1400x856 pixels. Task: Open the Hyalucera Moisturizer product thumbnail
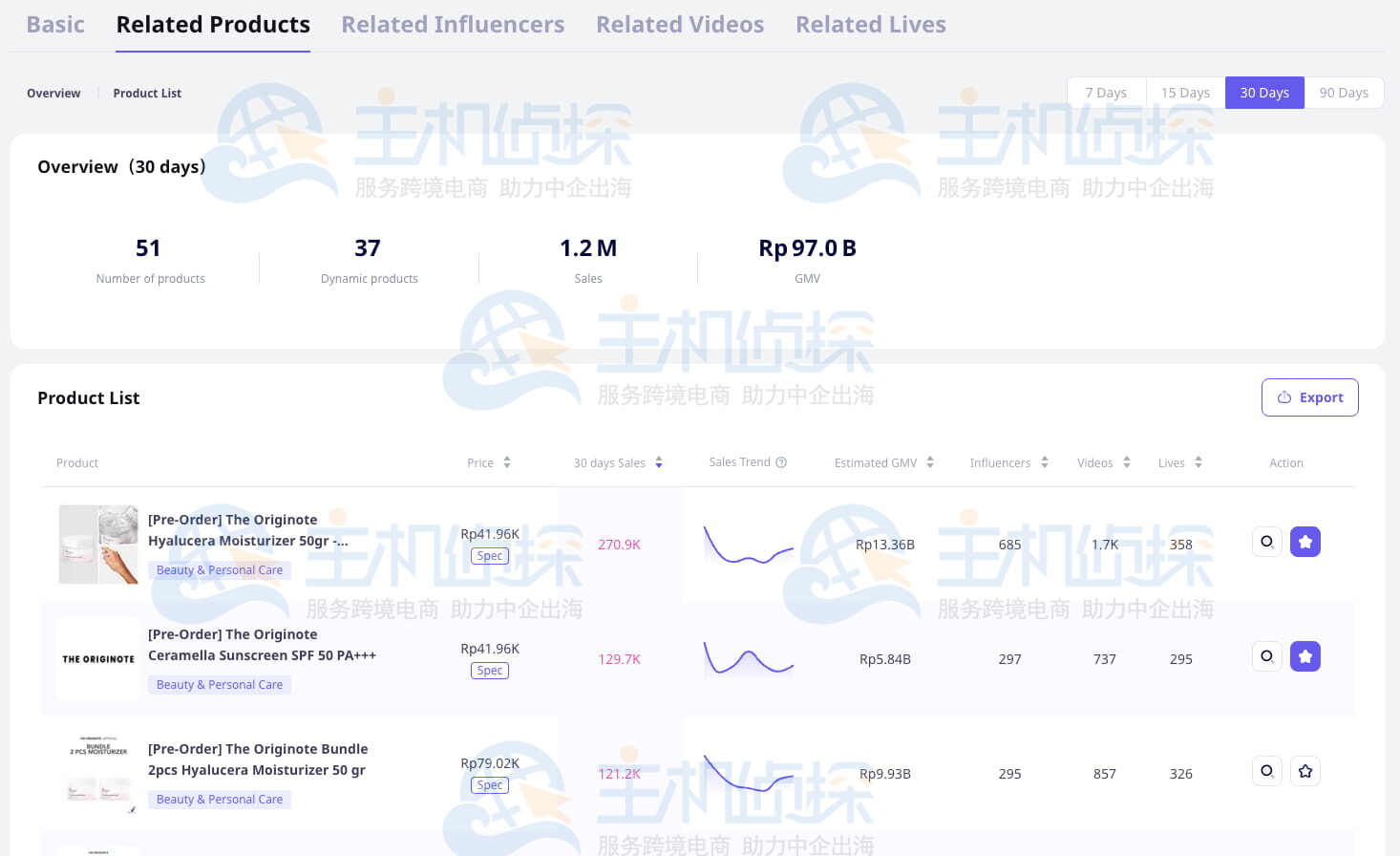pyautogui.click(x=98, y=545)
